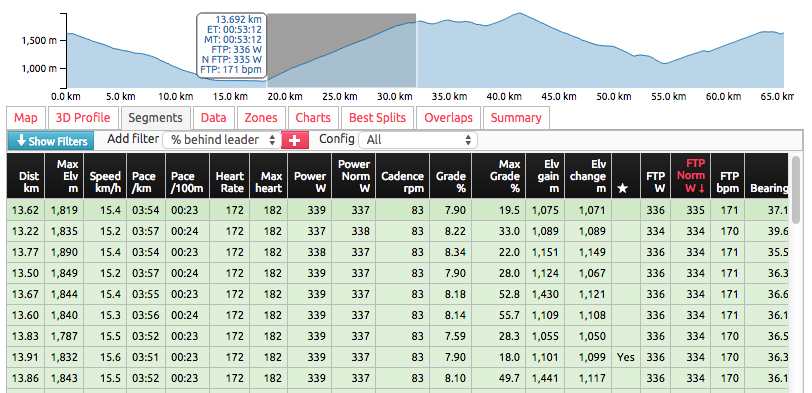Viewport: 812px width, 393px height.
Task: Click the 13.692 km chart tooltip
Action: click(231, 46)
